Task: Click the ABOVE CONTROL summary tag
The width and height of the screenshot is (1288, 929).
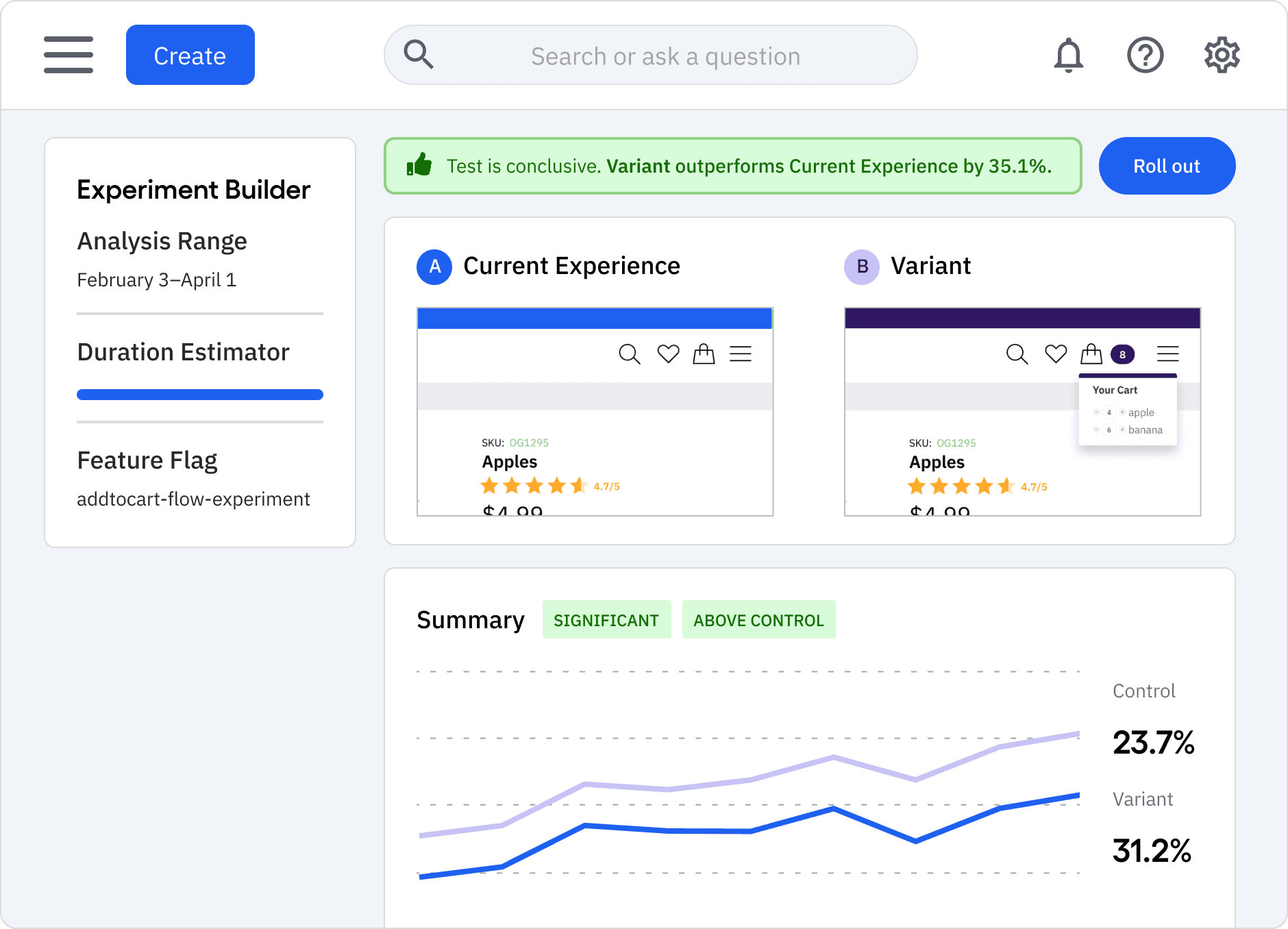Action: 758,620
